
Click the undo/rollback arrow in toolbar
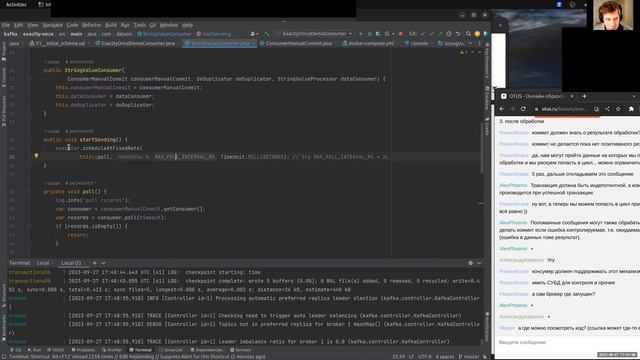(458, 34)
